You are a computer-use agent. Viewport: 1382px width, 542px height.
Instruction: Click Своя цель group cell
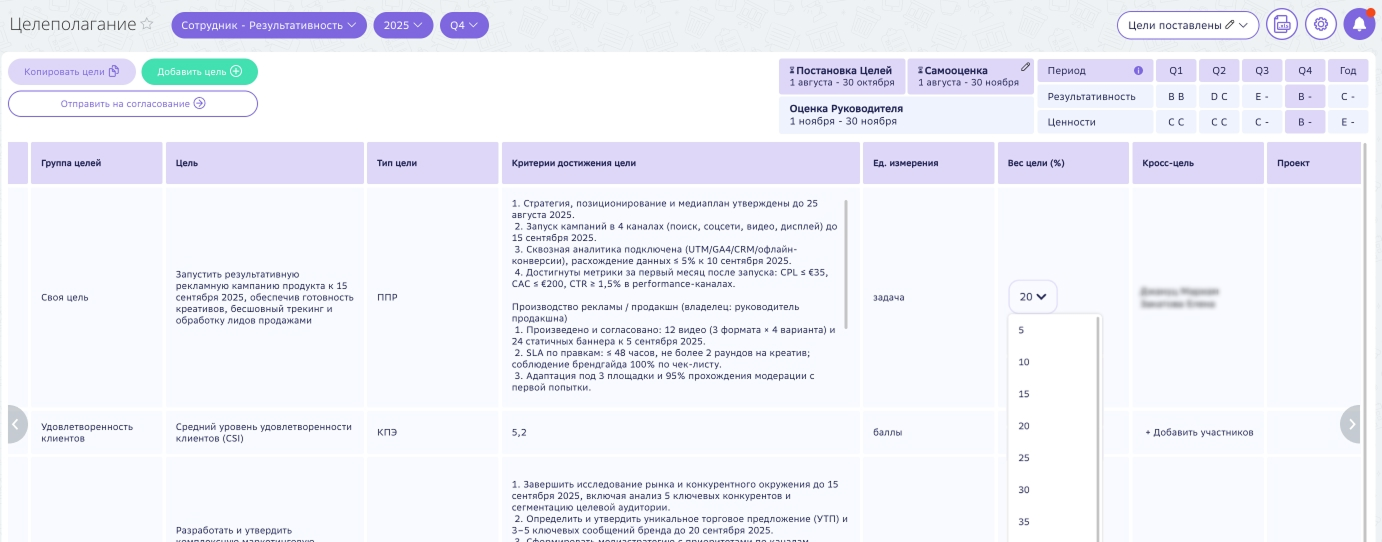[97, 297]
